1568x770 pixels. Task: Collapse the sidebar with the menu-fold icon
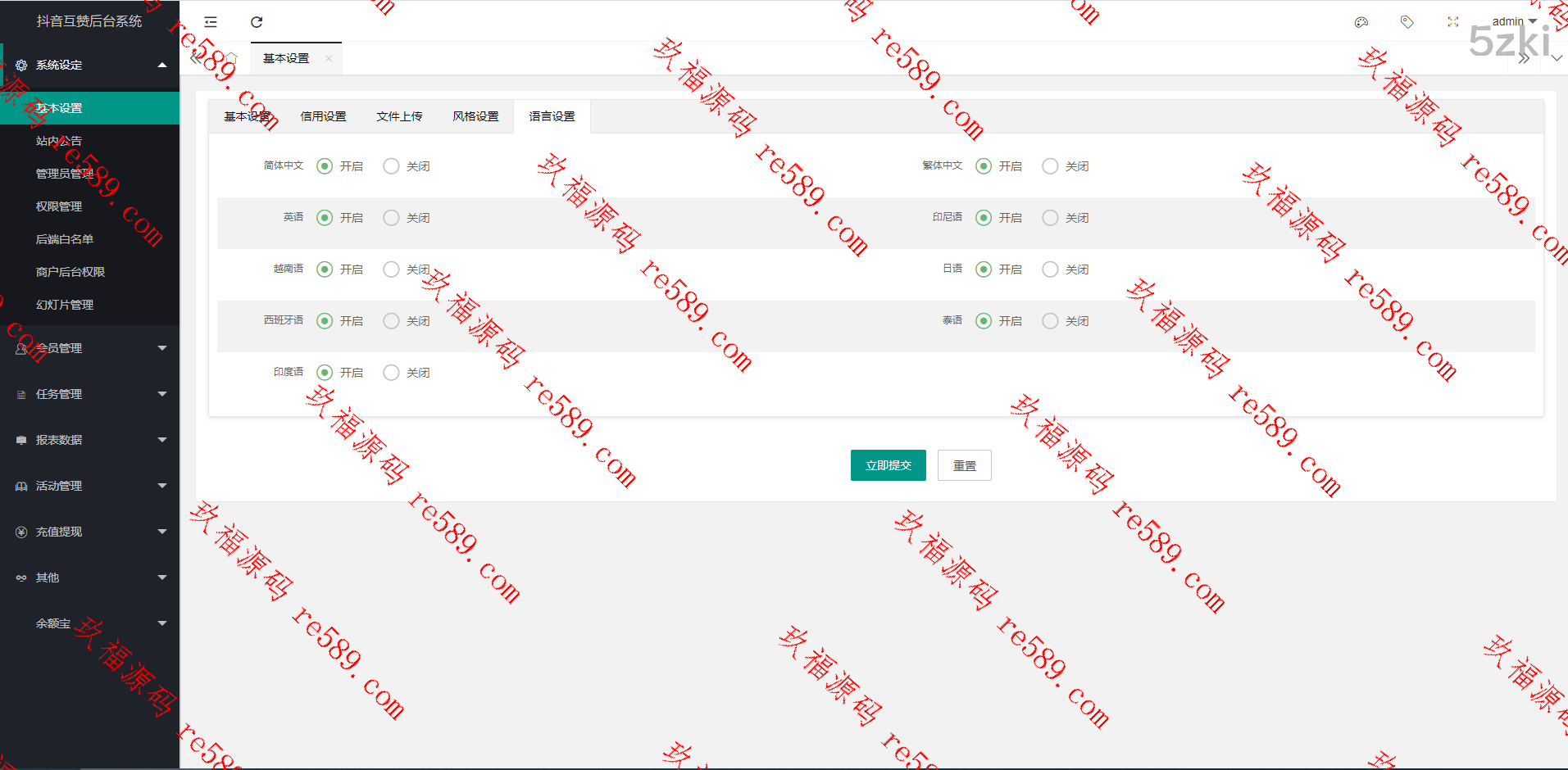coord(211,22)
